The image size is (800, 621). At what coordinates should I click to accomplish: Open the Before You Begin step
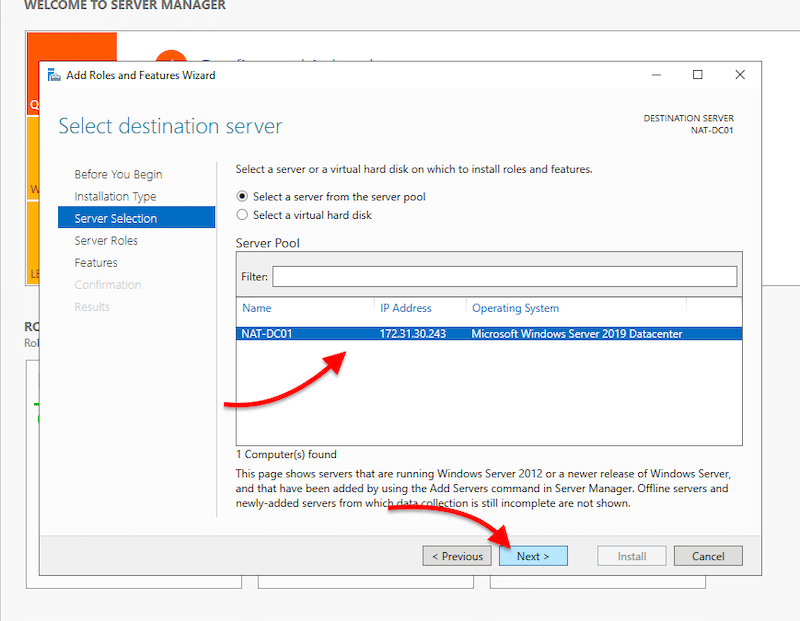coord(118,175)
